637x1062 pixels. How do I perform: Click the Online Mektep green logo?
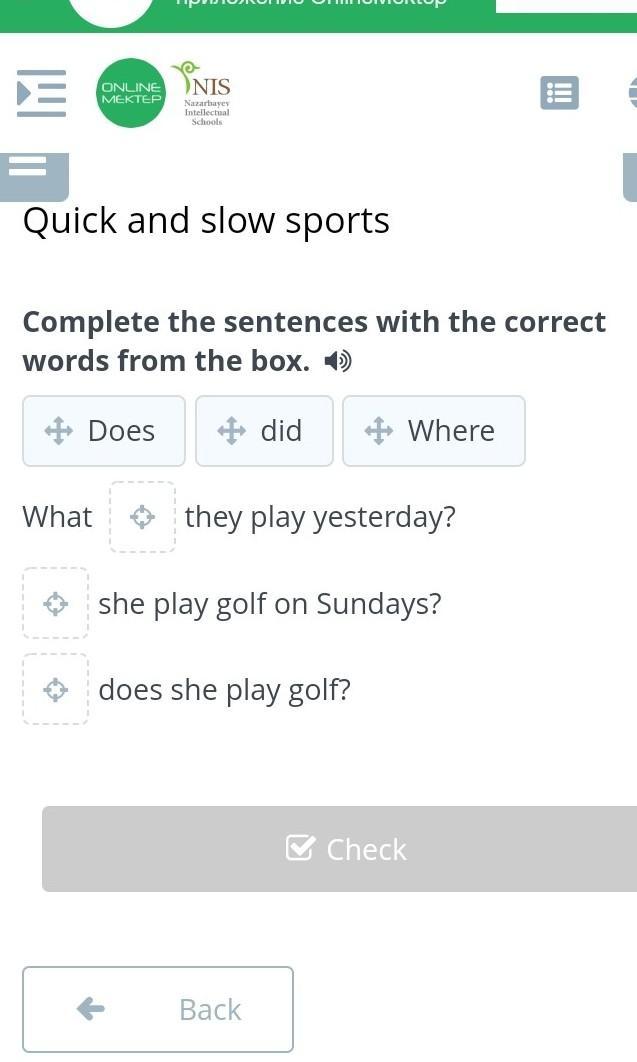tap(131, 93)
